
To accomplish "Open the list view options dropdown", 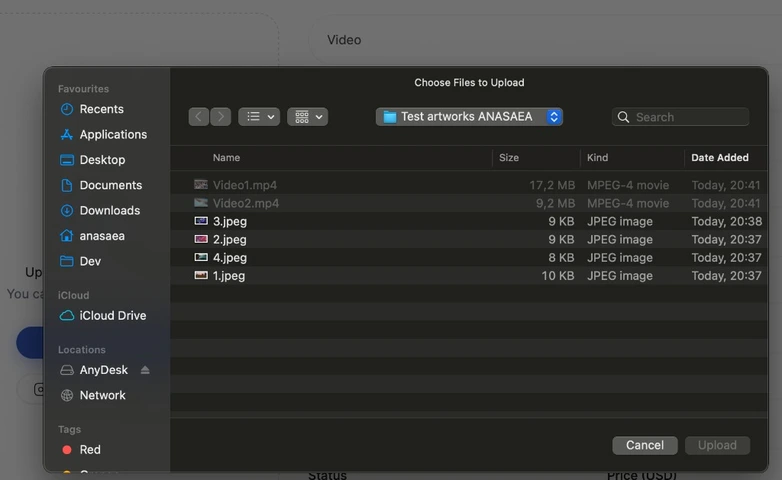I will pos(259,117).
